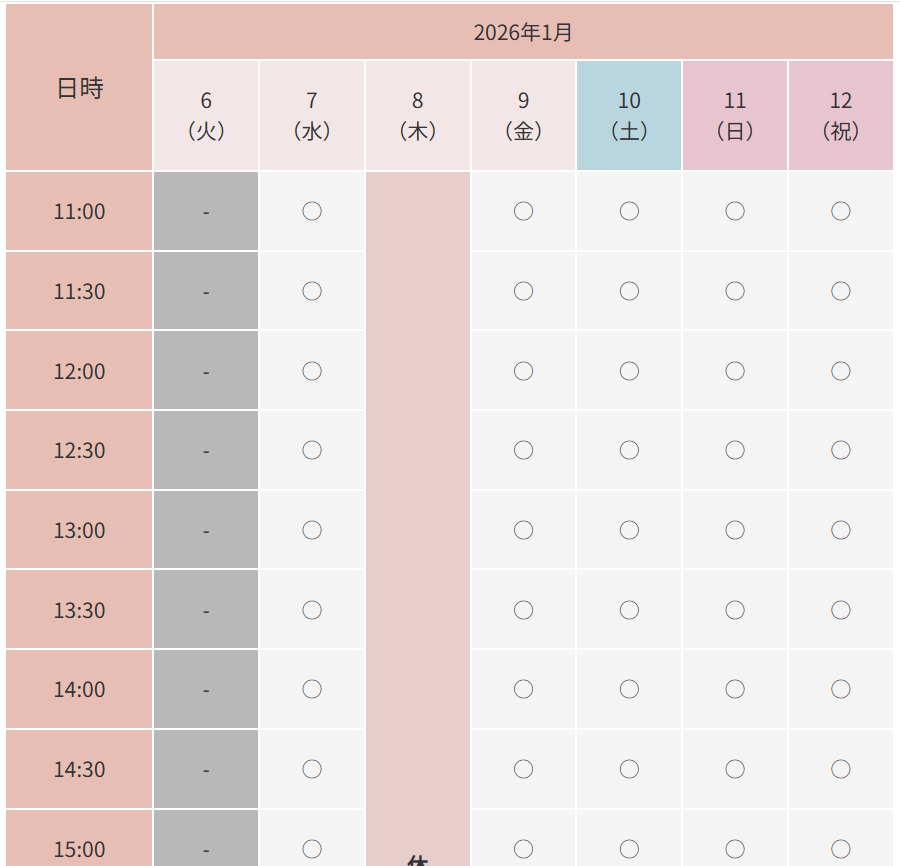Click the 12 (祝) holiday column header
Screen dimensions: 900x866
pyautogui.click(x=841, y=115)
